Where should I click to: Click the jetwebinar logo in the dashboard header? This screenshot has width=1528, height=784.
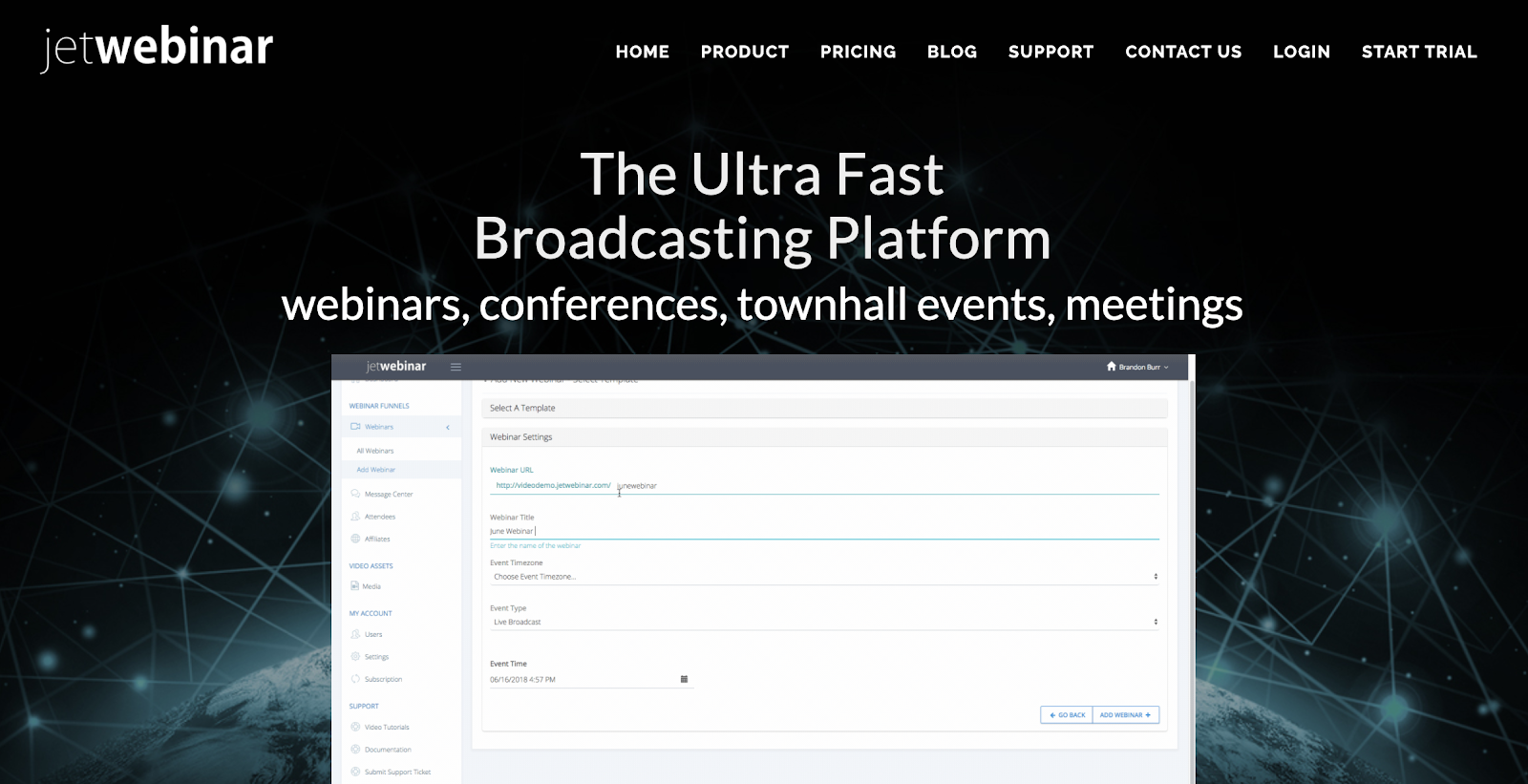tap(396, 367)
